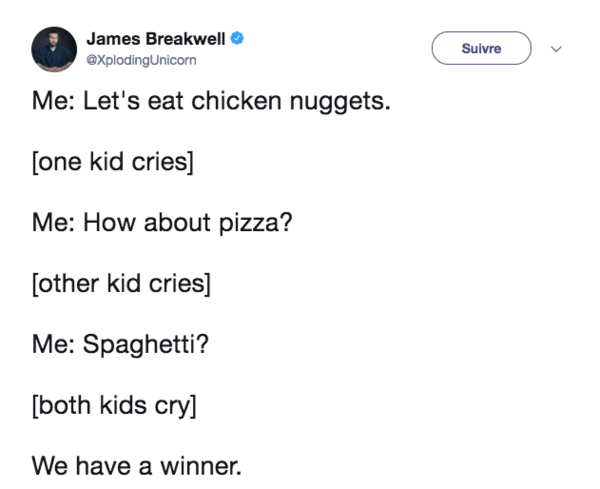Click the word 'both' in the tweet
The image size is (600, 489).
pos(65,405)
